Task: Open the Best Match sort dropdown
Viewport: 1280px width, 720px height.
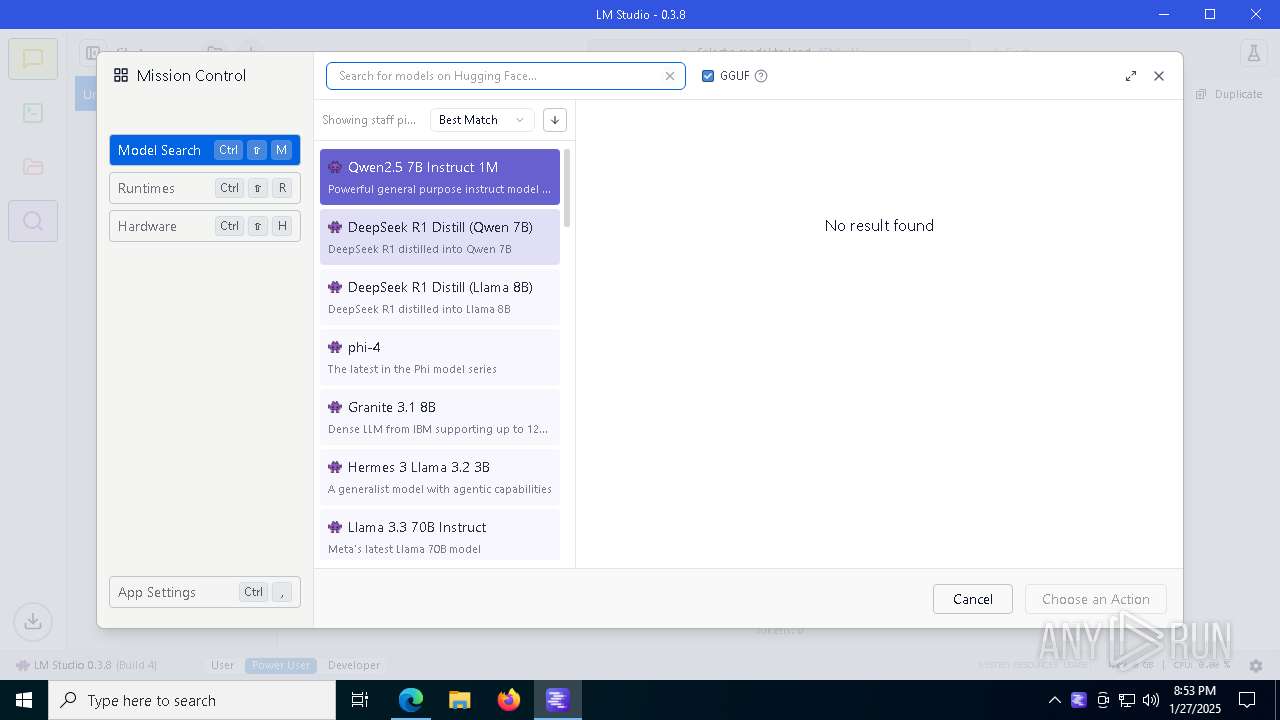Action: coord(482,120)
